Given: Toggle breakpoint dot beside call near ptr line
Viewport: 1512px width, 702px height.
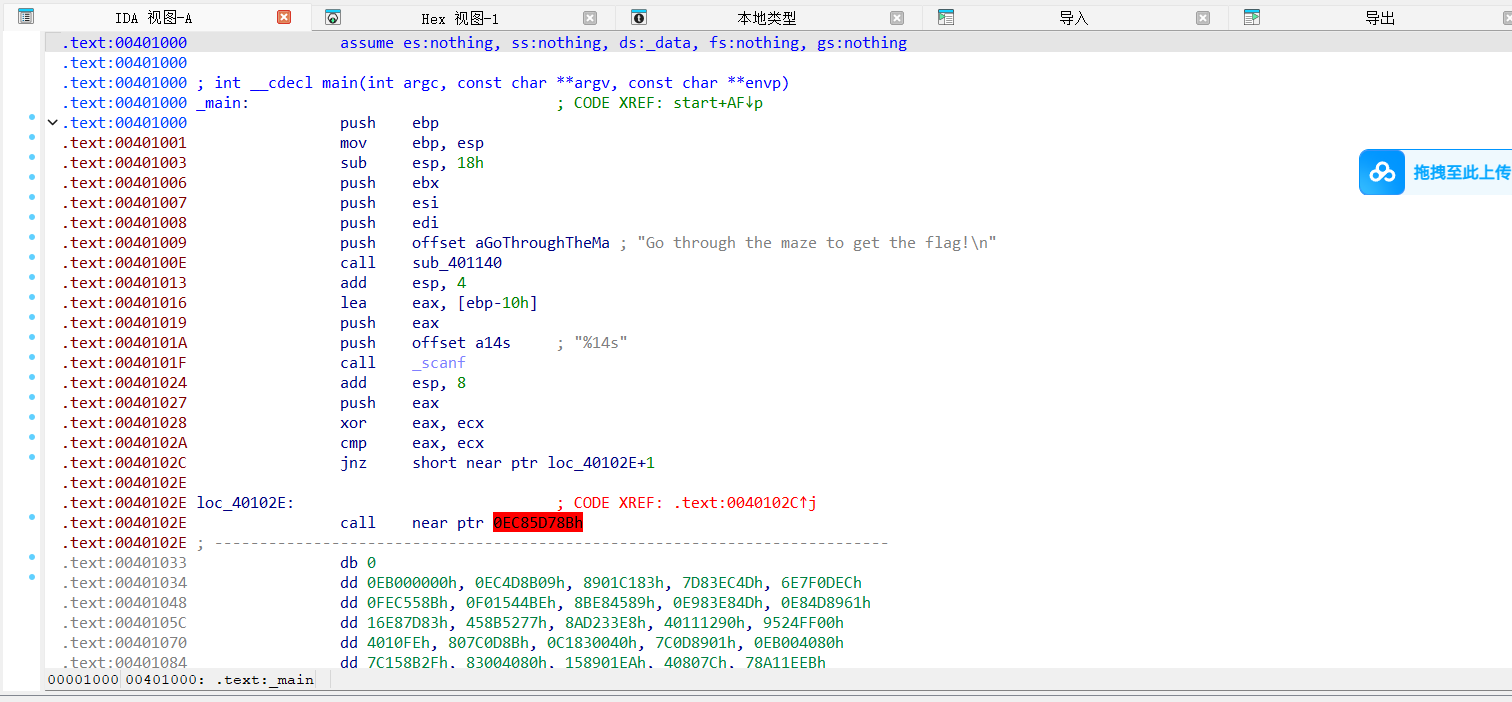Looking at the screenshot, I should pyautogui.click(x=33, y=517).
